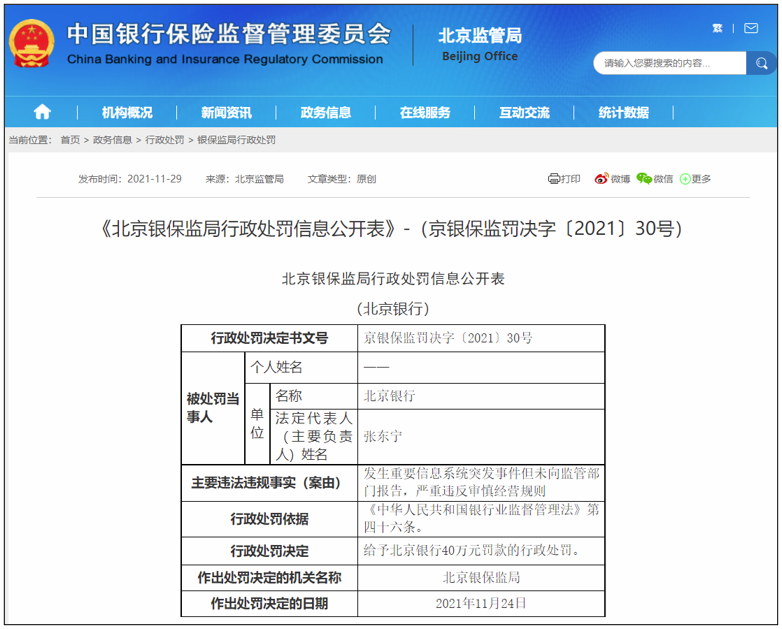
Task: Click the (北京银行) subtitle
Action: pyautogui.click(x=393, y=309)
